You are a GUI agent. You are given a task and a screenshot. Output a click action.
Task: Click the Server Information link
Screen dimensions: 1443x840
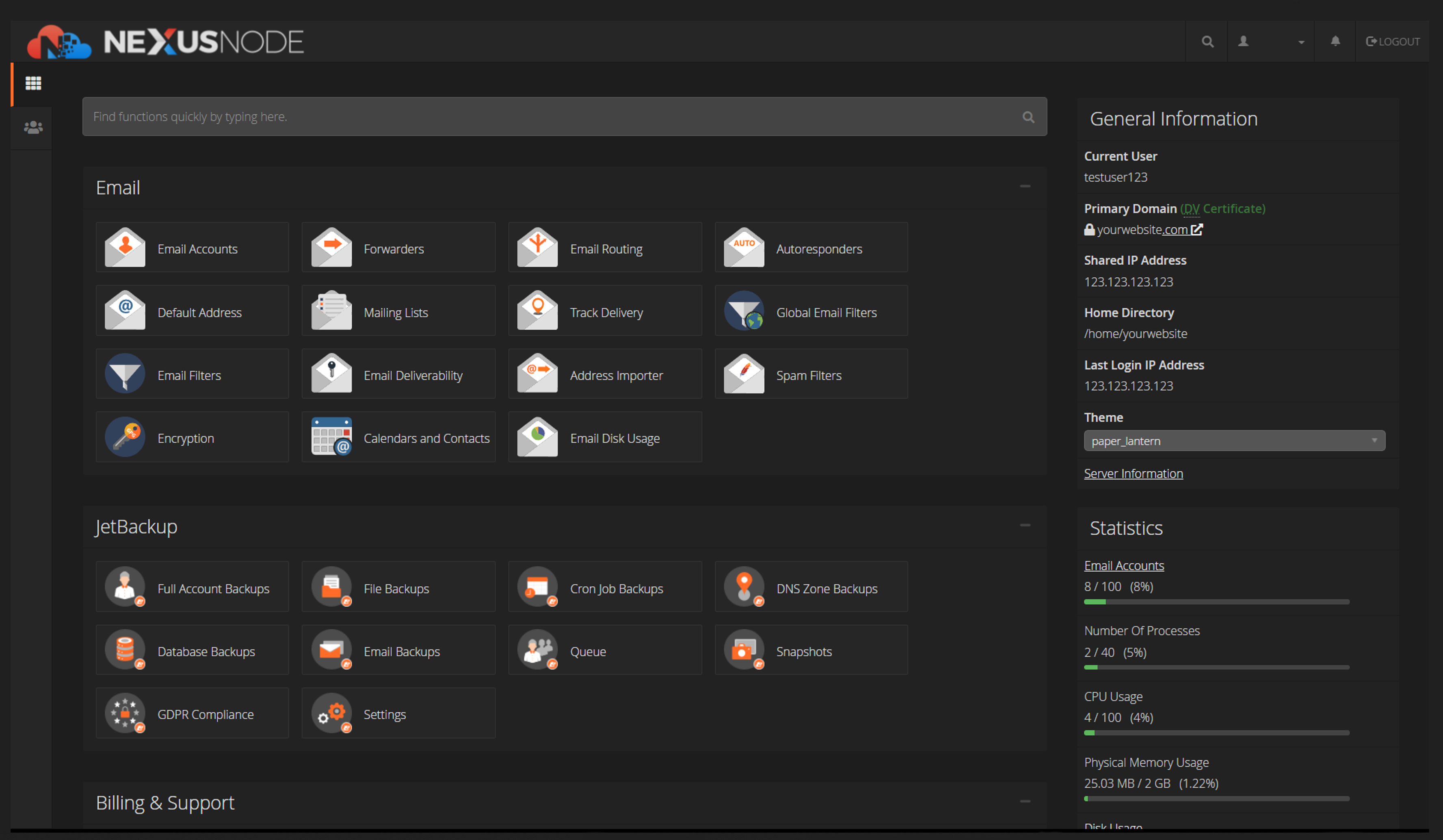1133,473
